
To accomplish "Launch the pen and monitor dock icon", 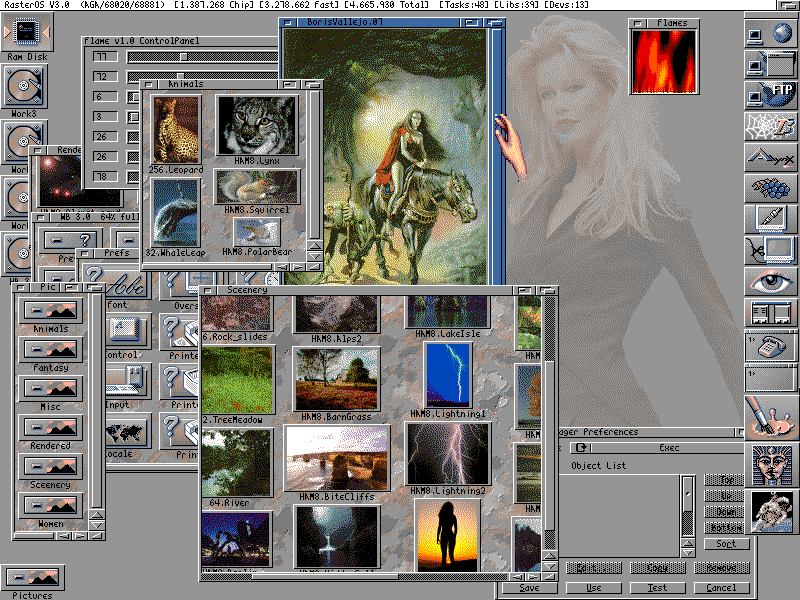I will click(x=770, y=219).
